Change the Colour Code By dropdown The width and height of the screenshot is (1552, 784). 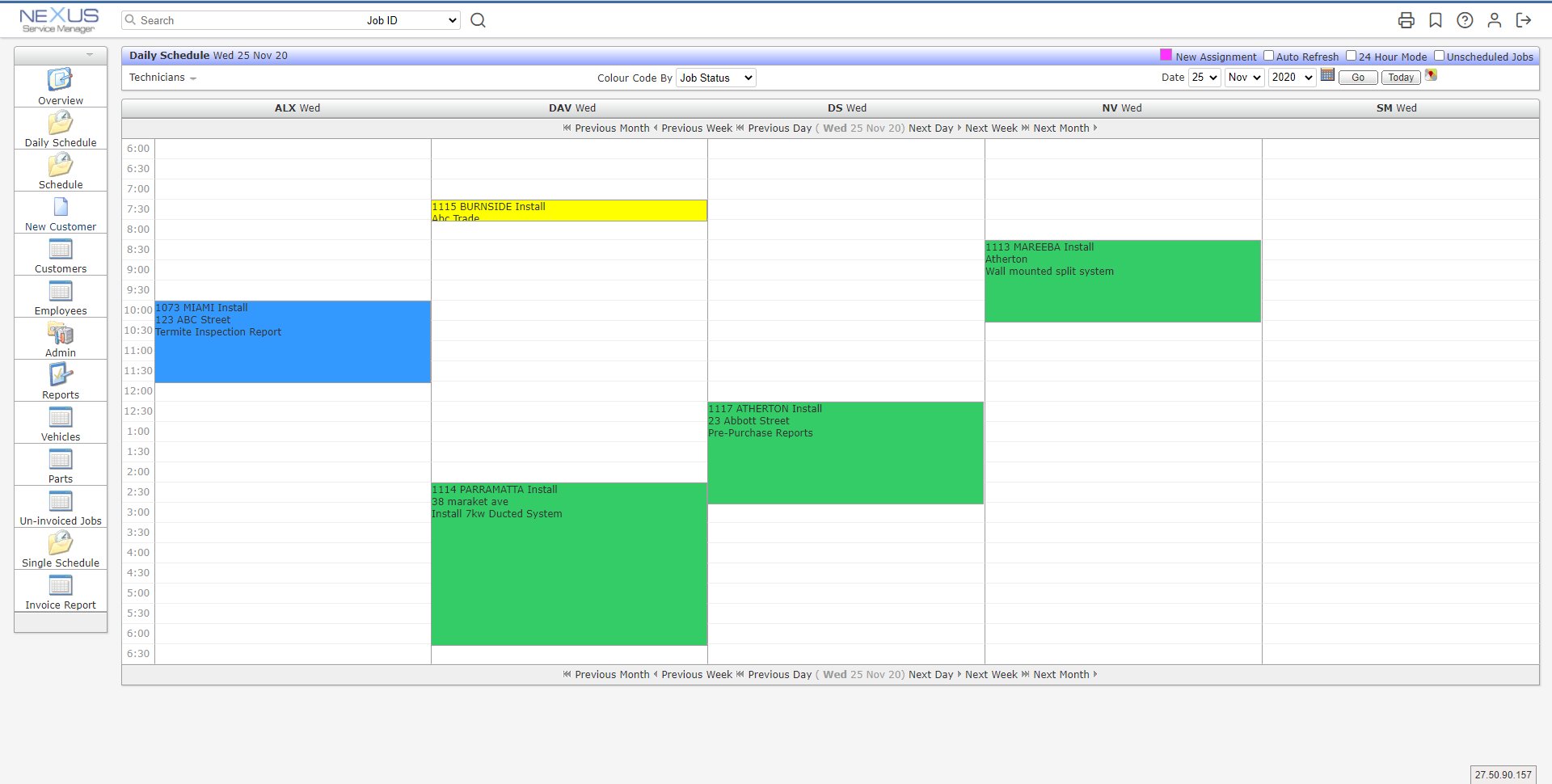[715, 78]
